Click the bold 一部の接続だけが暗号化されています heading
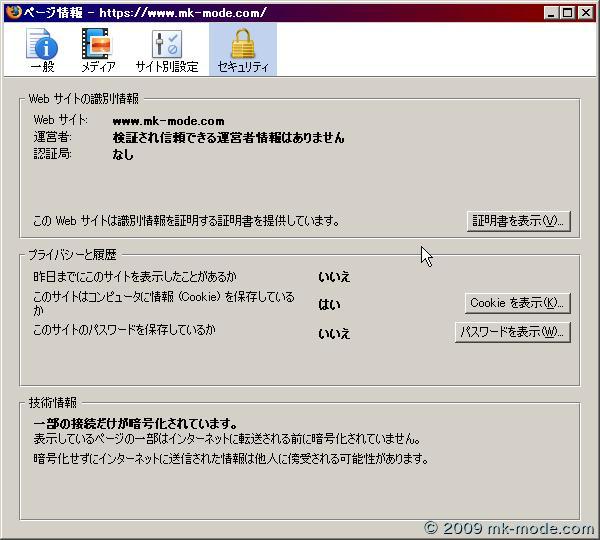 [135, 423]
